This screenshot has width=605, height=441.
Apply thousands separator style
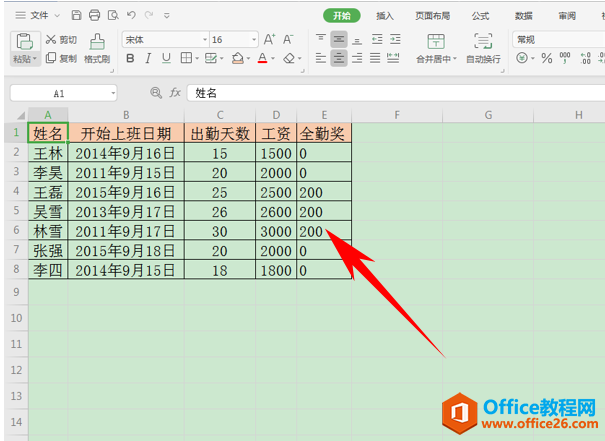565,58
